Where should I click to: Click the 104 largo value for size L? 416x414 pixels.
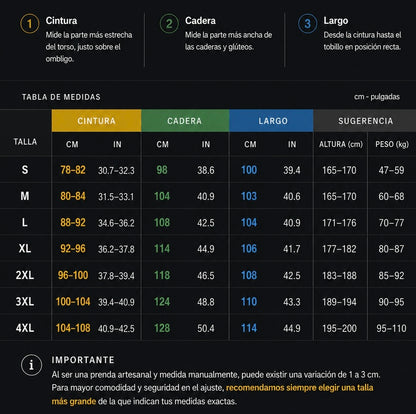(x=249, y=222)
